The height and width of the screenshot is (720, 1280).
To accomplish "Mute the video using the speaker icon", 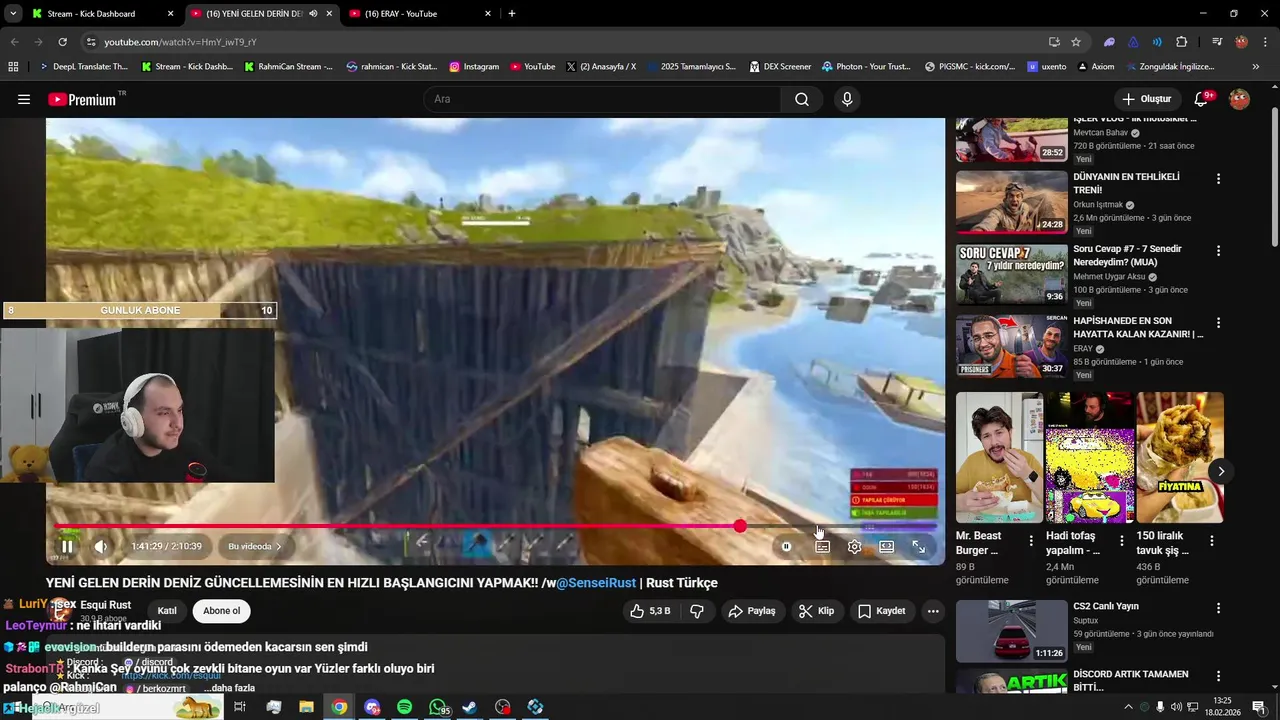I will pos(101,547).
